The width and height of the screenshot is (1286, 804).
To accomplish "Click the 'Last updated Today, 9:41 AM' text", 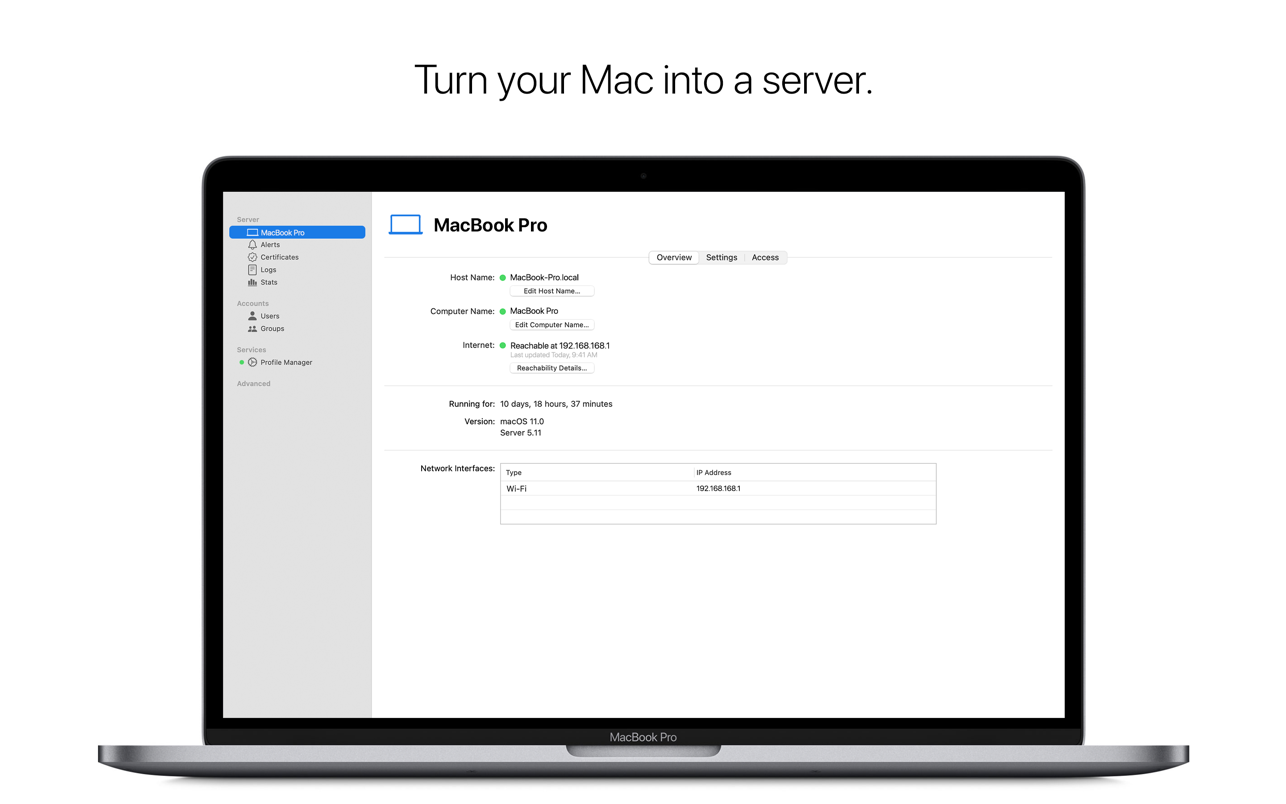I will (554, 355).
